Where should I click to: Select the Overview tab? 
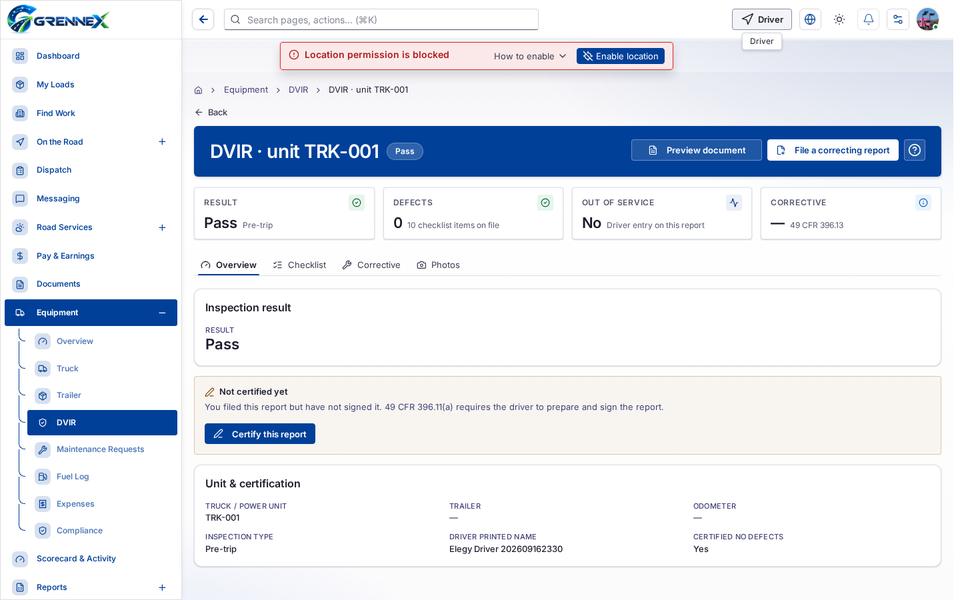[228, 265]
